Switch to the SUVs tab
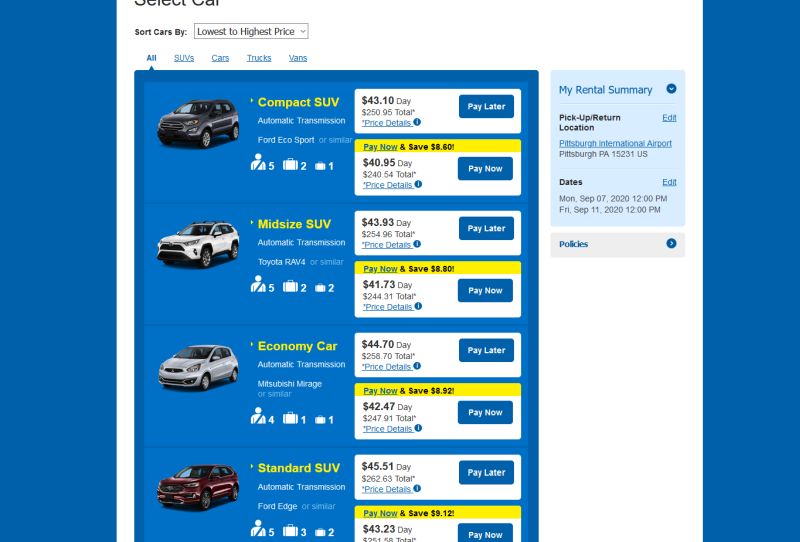 [x=184, y=58]
